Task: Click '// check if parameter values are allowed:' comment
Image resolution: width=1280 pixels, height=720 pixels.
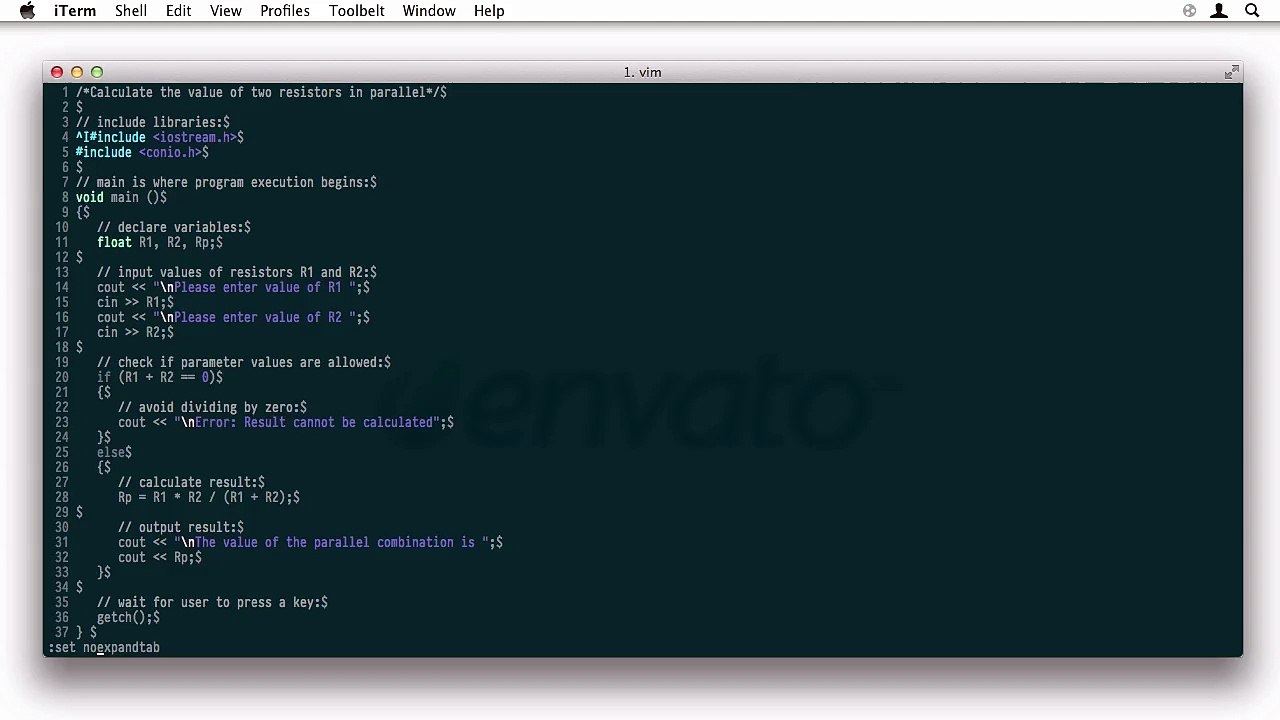Action: (x=241, y=362)
